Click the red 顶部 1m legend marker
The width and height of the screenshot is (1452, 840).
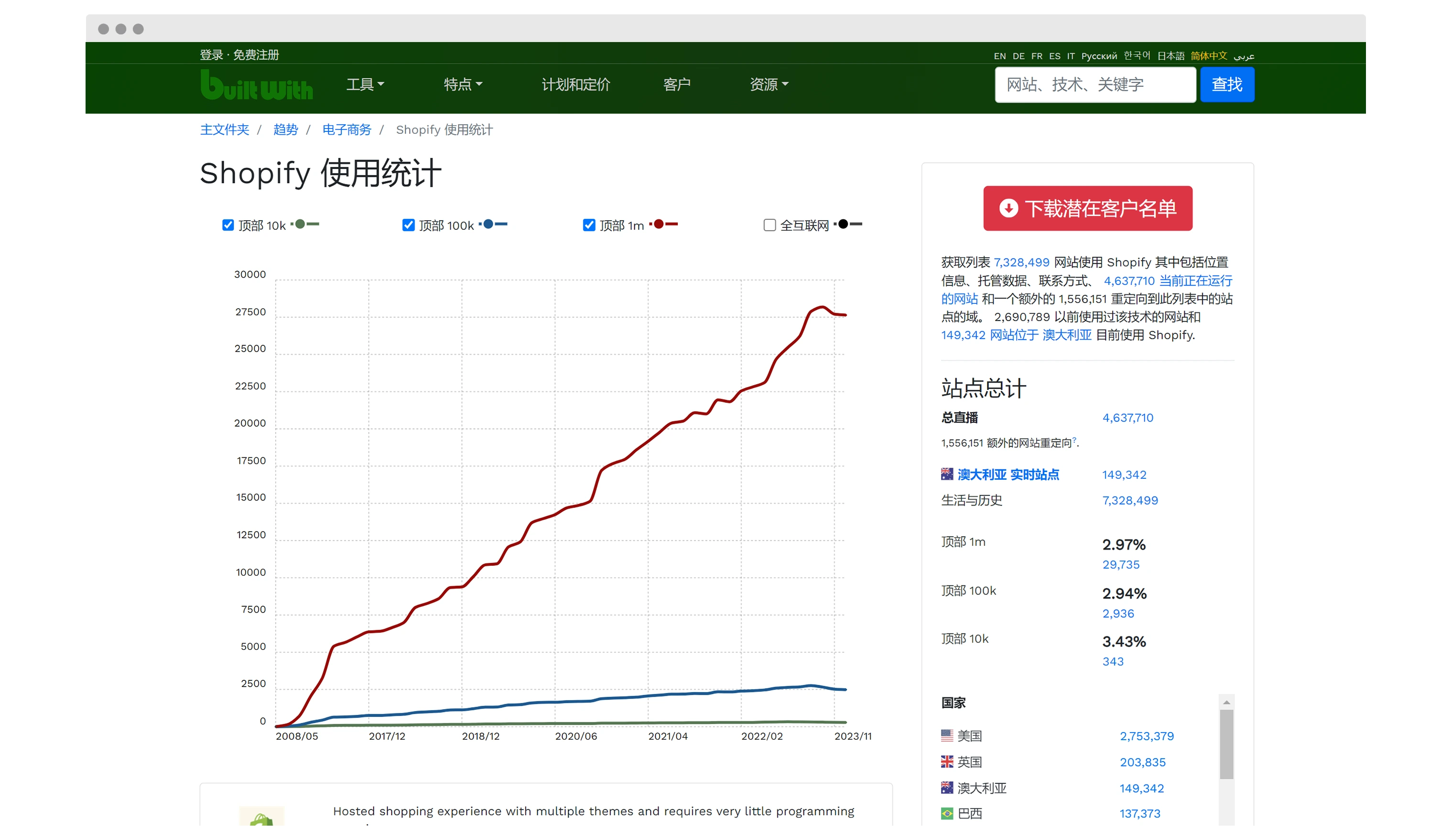click(663, 224)
